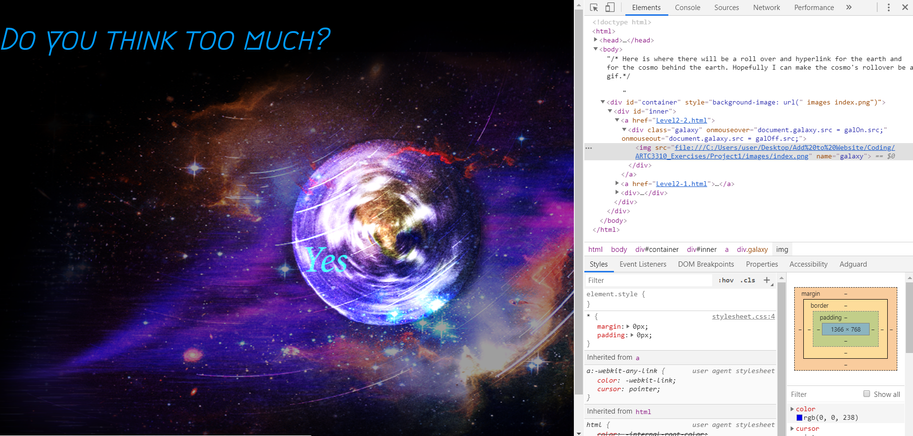Click the New Style Rule plus icon
The image size is (913, 436).
(767, 280)
